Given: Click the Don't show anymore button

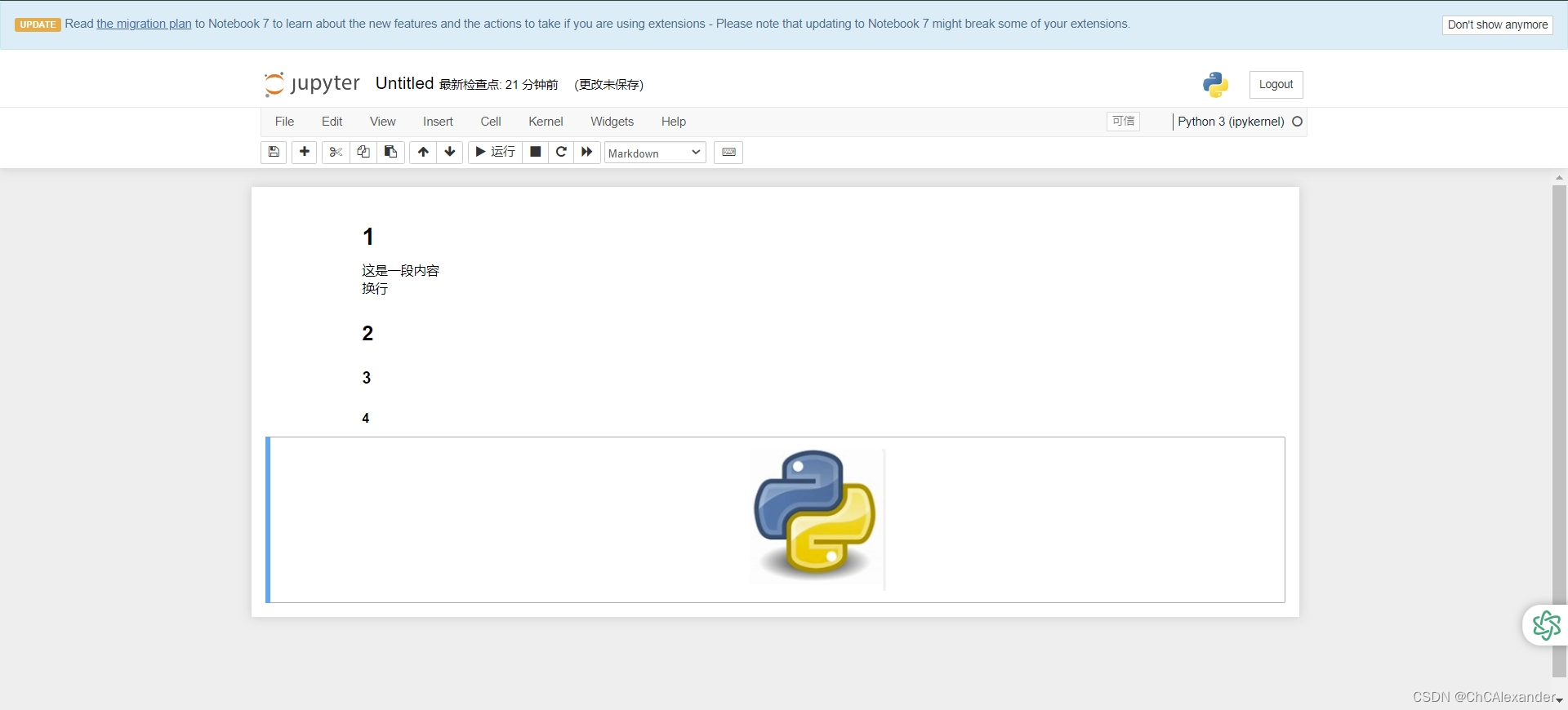Looking at the screenshot, I should coord(1497,24).
